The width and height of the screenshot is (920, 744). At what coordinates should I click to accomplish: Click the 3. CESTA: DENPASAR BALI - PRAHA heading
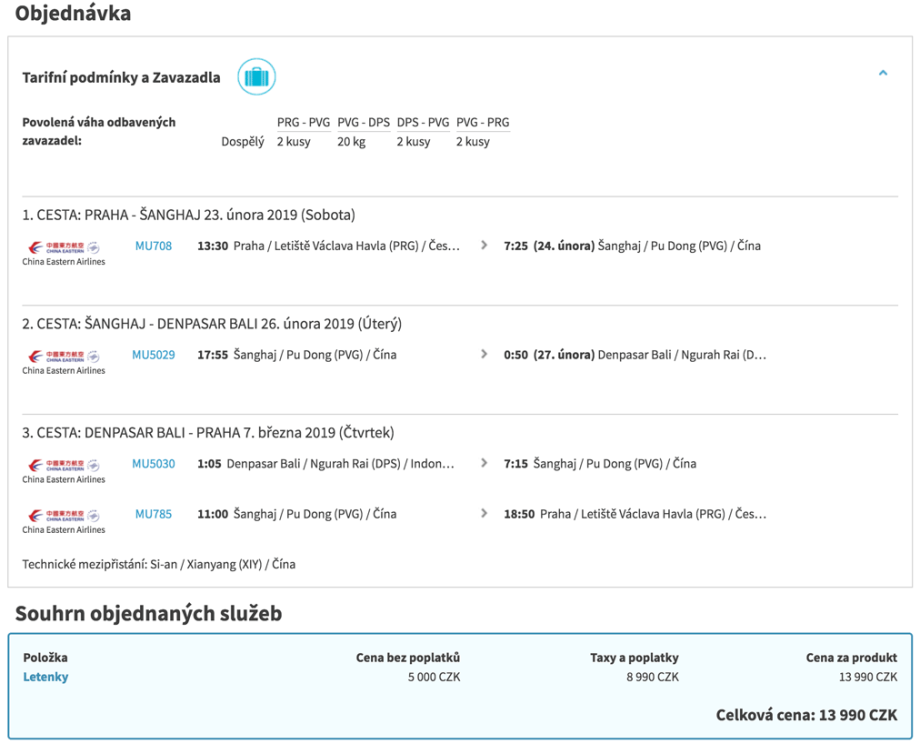208,433
